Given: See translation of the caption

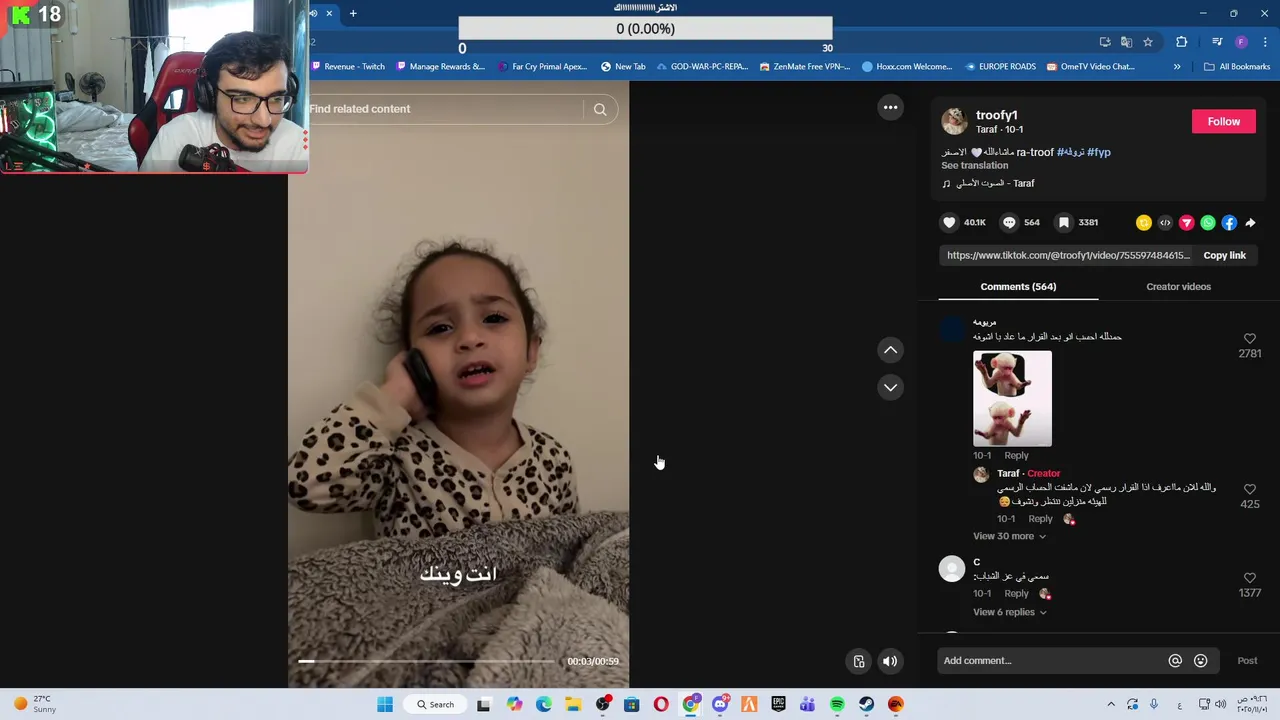Looking at the screenshot, I should [974, 165].
